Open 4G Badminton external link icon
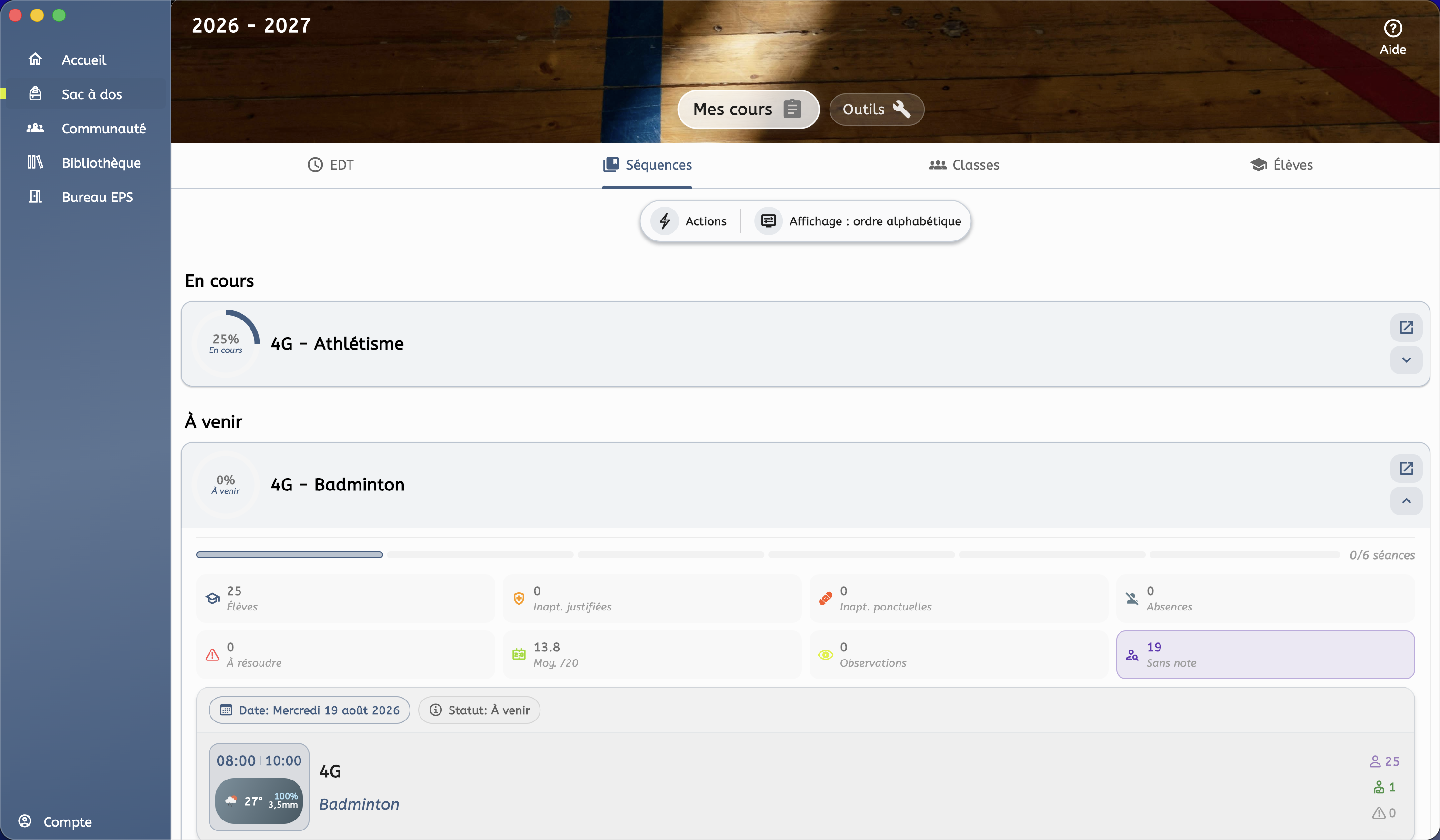 pos(1406,469)
